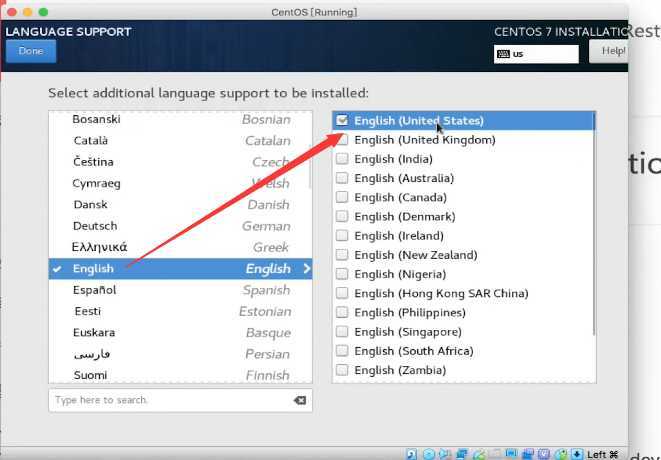
Task: Click the yellow minimize button of CentOS window
Action: [27, 12]
